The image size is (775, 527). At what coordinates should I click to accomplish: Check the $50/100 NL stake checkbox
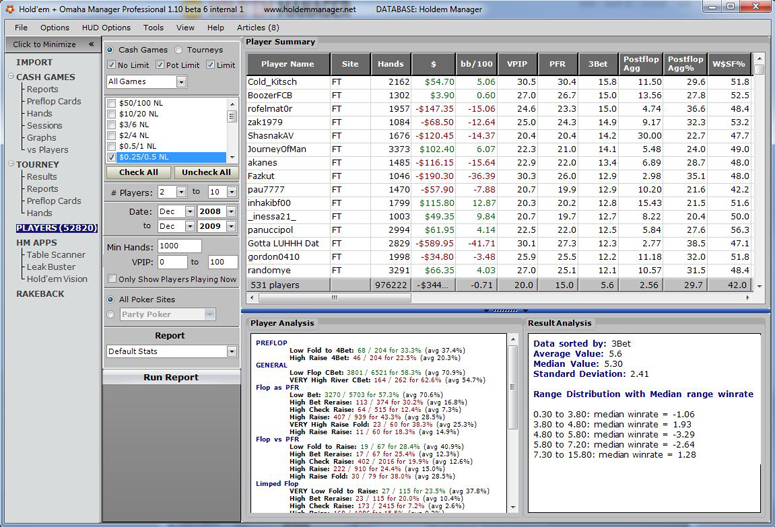click(x=112, y=103)
